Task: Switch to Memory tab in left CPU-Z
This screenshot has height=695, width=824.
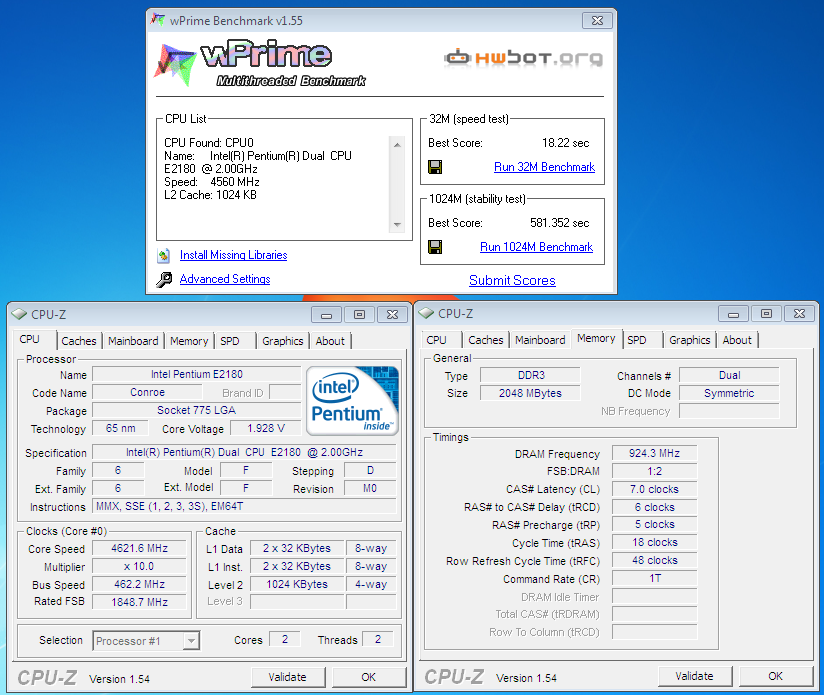Action: [189, 341]
